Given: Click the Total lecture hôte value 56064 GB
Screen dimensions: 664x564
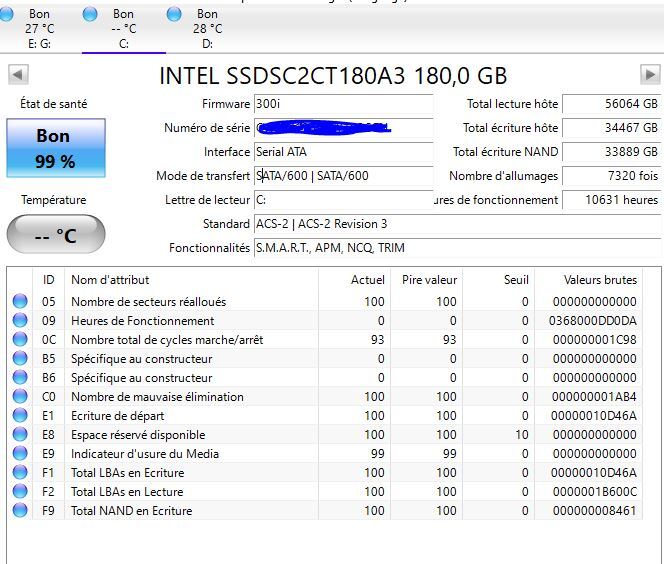Looking at the screenshot, I should point(611,104).
